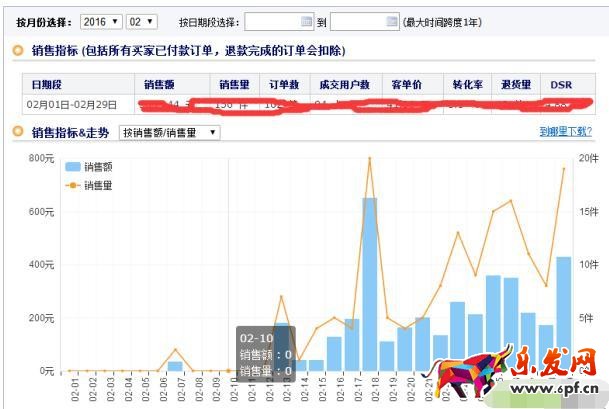
Task: Open the month dropdown showing 02
Action: click(142, 21)
